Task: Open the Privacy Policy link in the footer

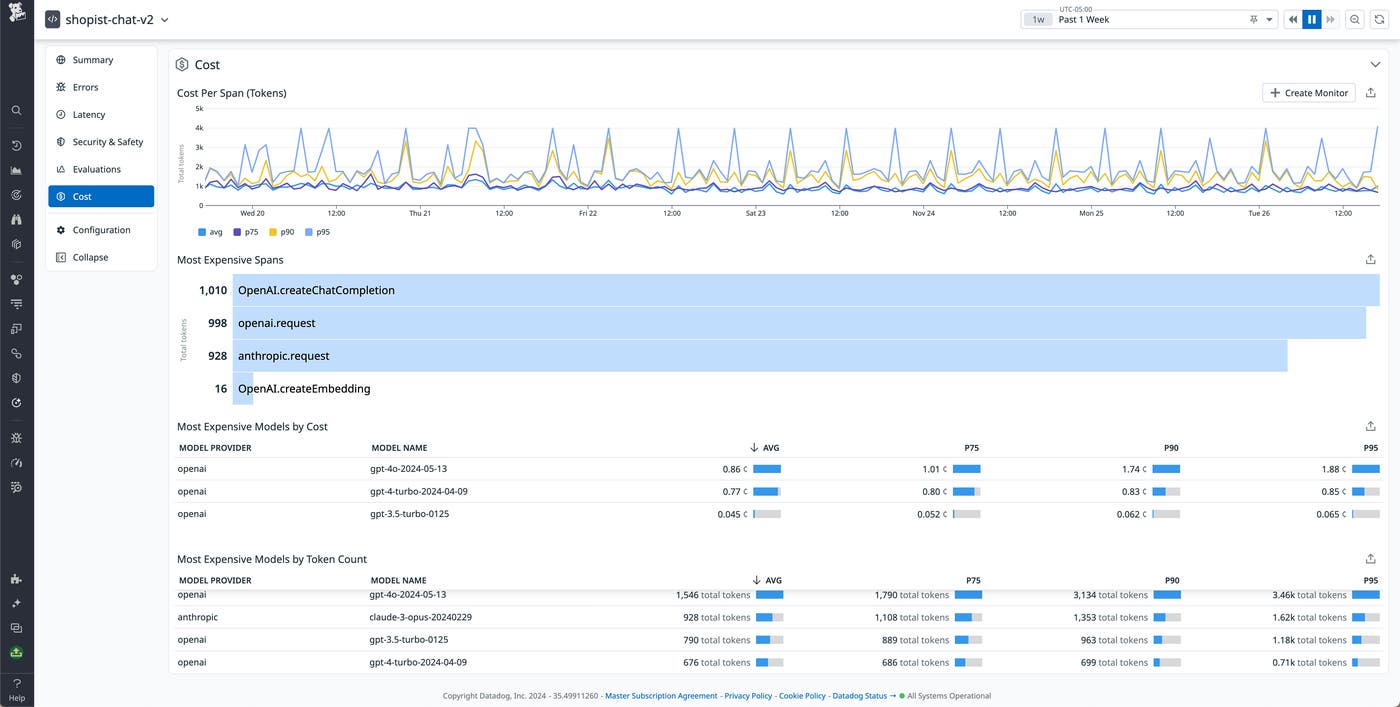Action: click(x=748, y=695)
